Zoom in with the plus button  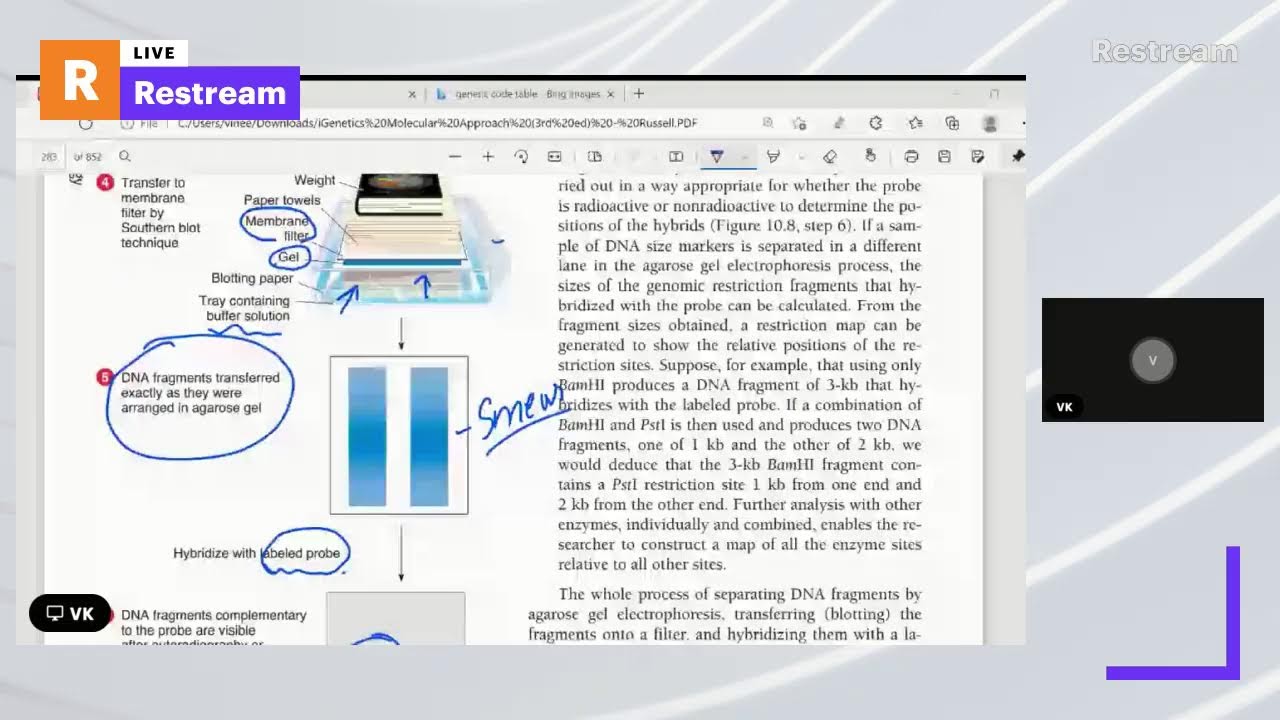[x=488, y=156]
